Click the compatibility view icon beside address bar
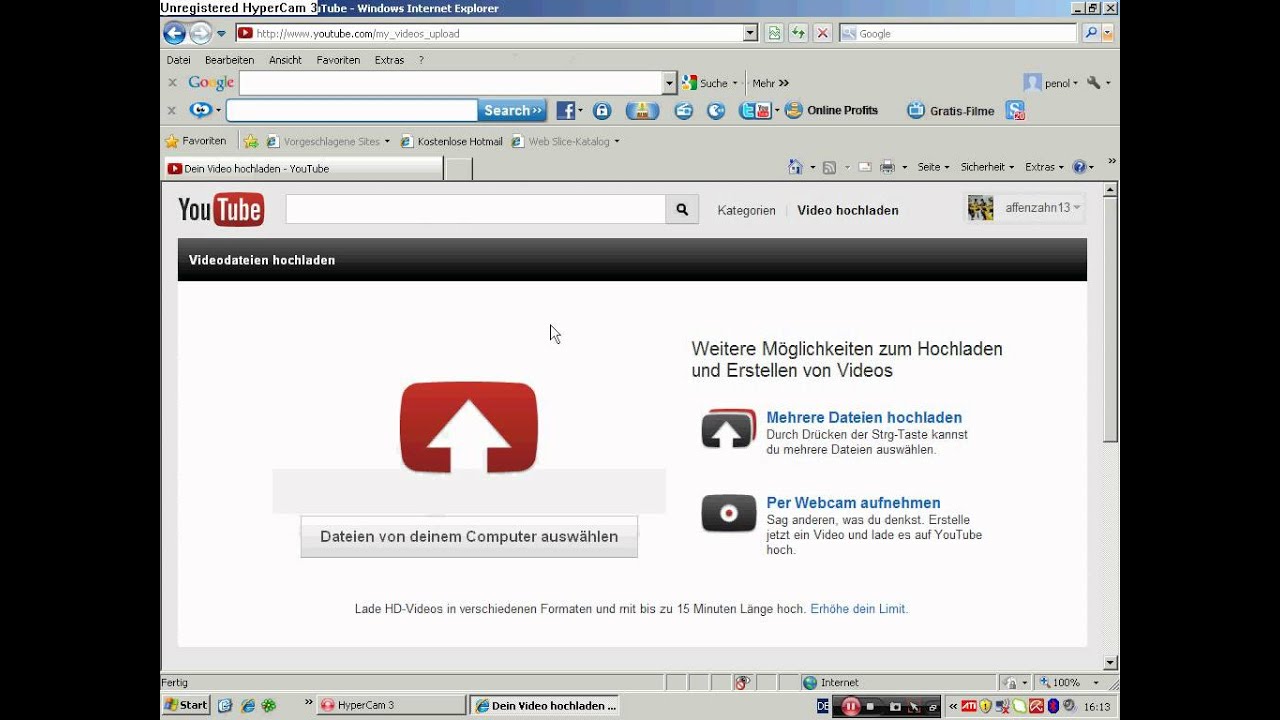The width and height of the screenshot is (1280, 720). click(773, 33)
